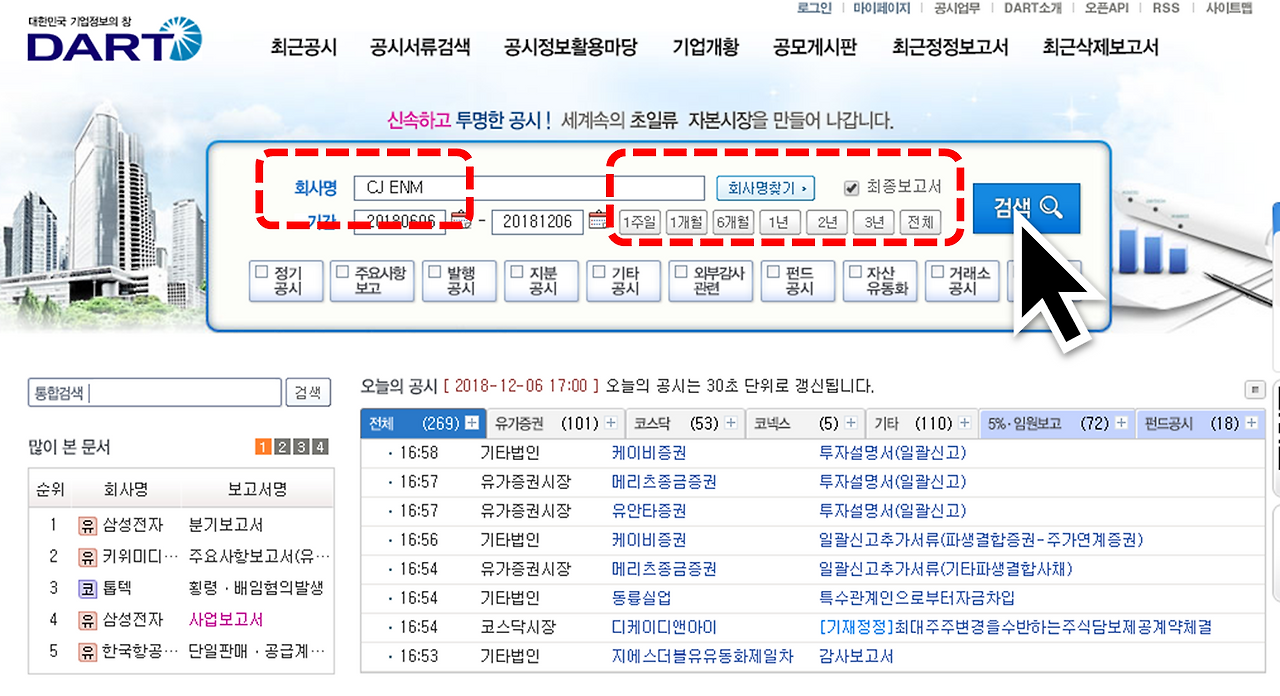Open the 감사보고서 report link
The width and height of the screenshot is (1280, 696).
point(856,656)
